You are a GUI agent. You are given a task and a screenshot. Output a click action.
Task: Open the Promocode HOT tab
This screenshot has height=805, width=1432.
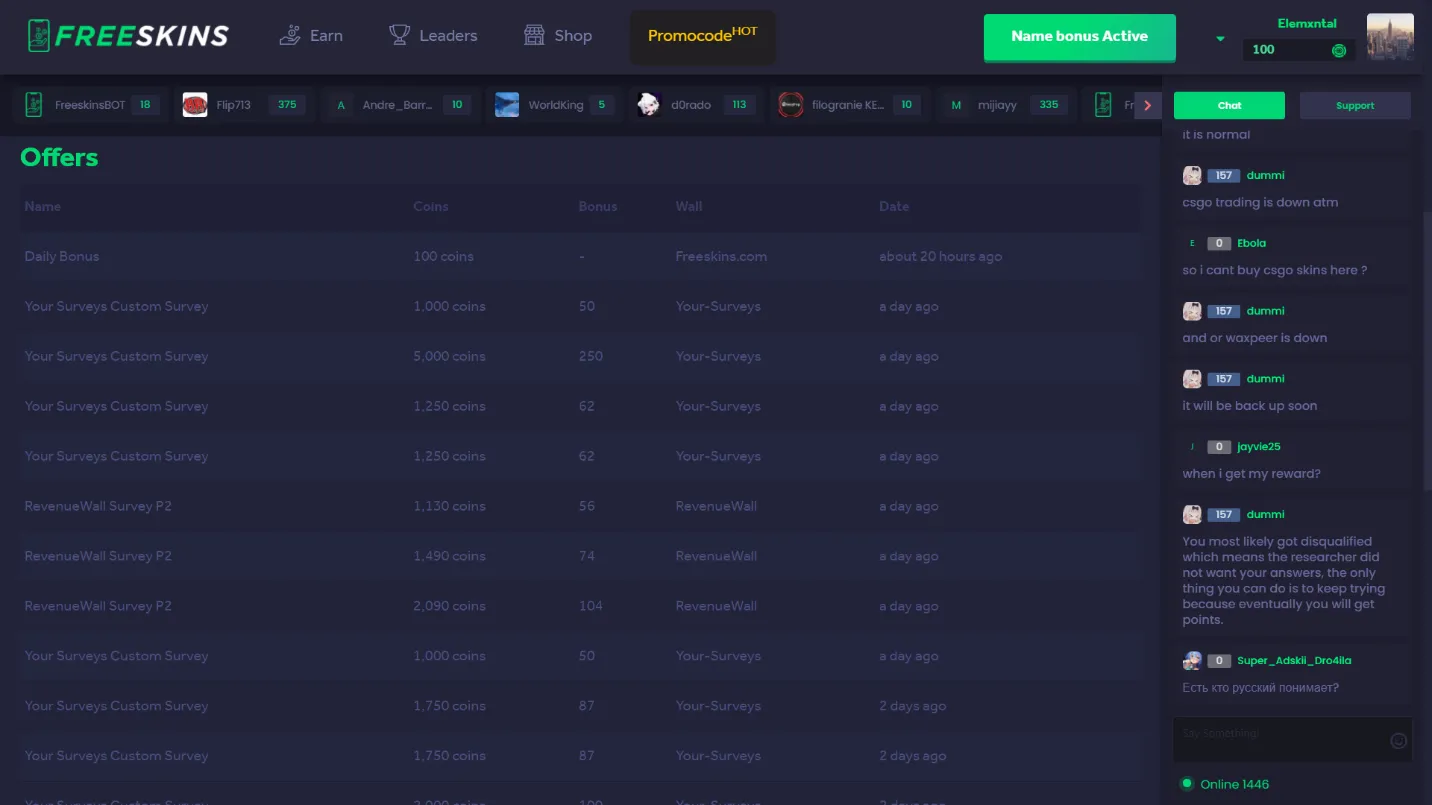point(702,36)
